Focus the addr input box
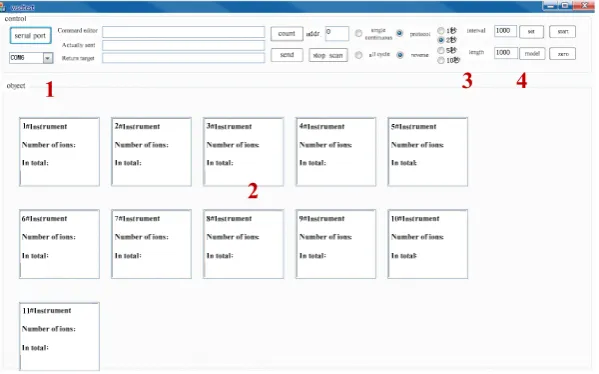Viewport: 599px width, 374px height. pyautogui.click(x=337, y=33)
